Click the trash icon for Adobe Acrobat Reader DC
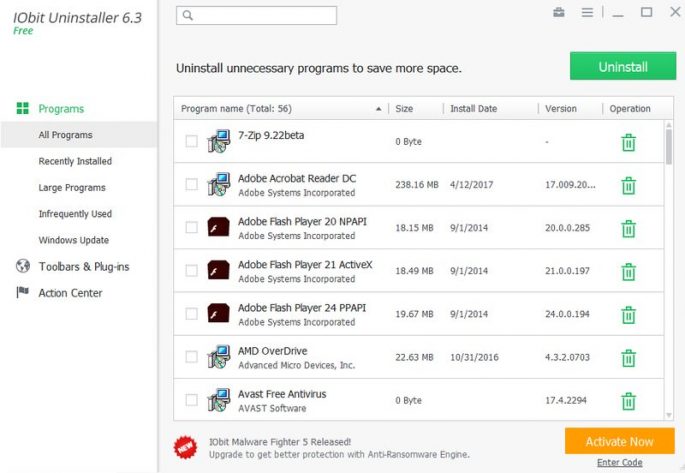685x473 pixels. pos(628,186)
